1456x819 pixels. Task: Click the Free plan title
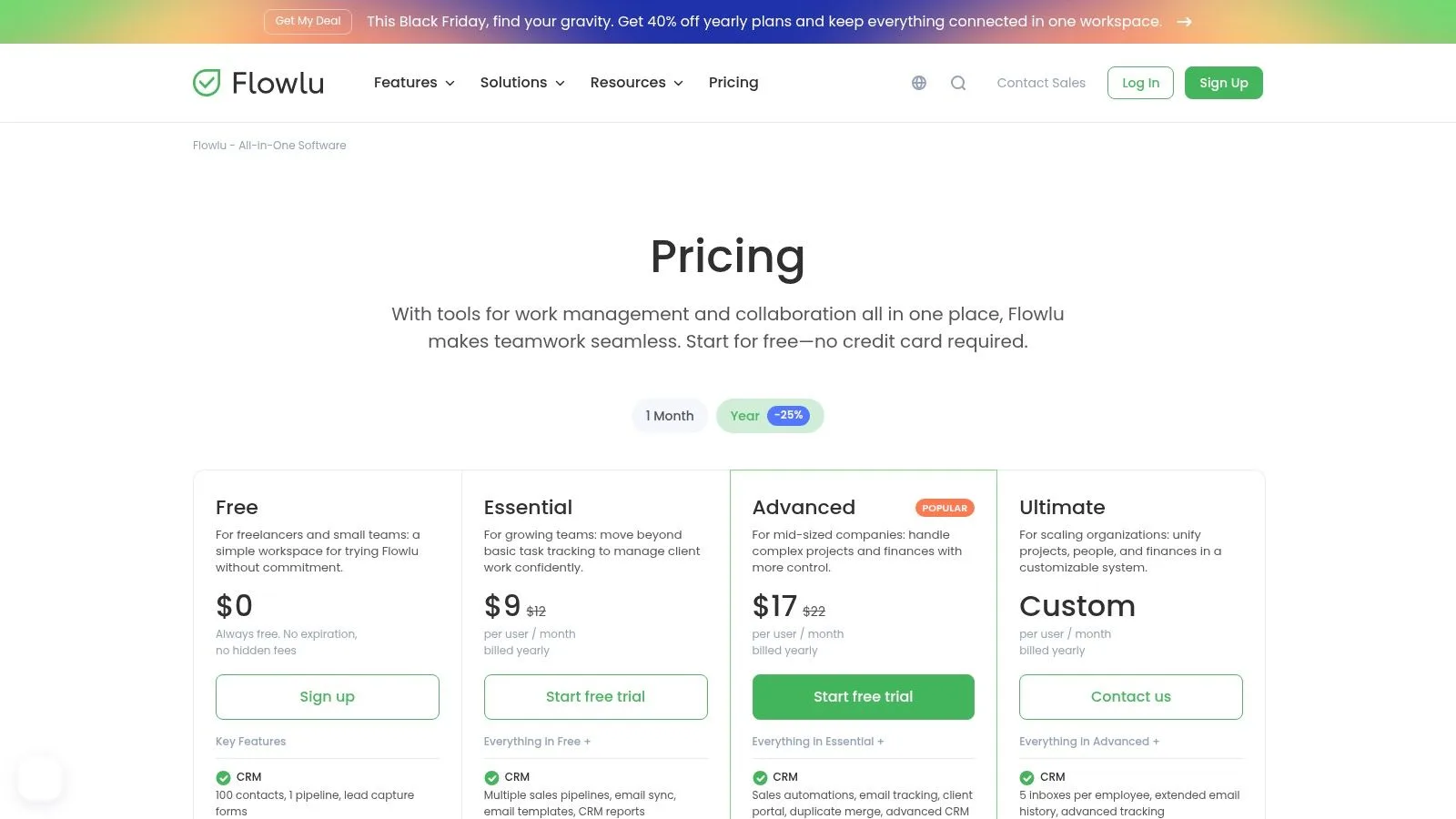[x=237, y=508]
